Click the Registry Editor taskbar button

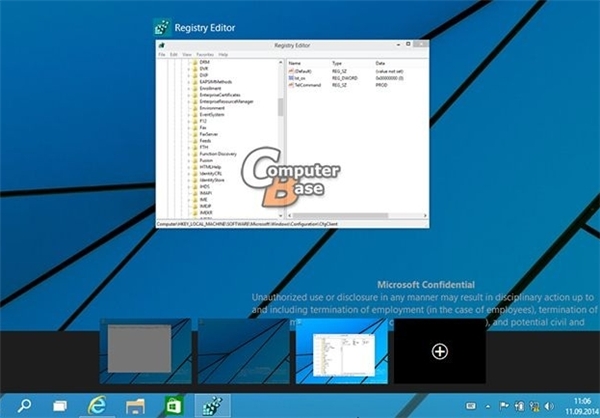[x=212, y=405]
